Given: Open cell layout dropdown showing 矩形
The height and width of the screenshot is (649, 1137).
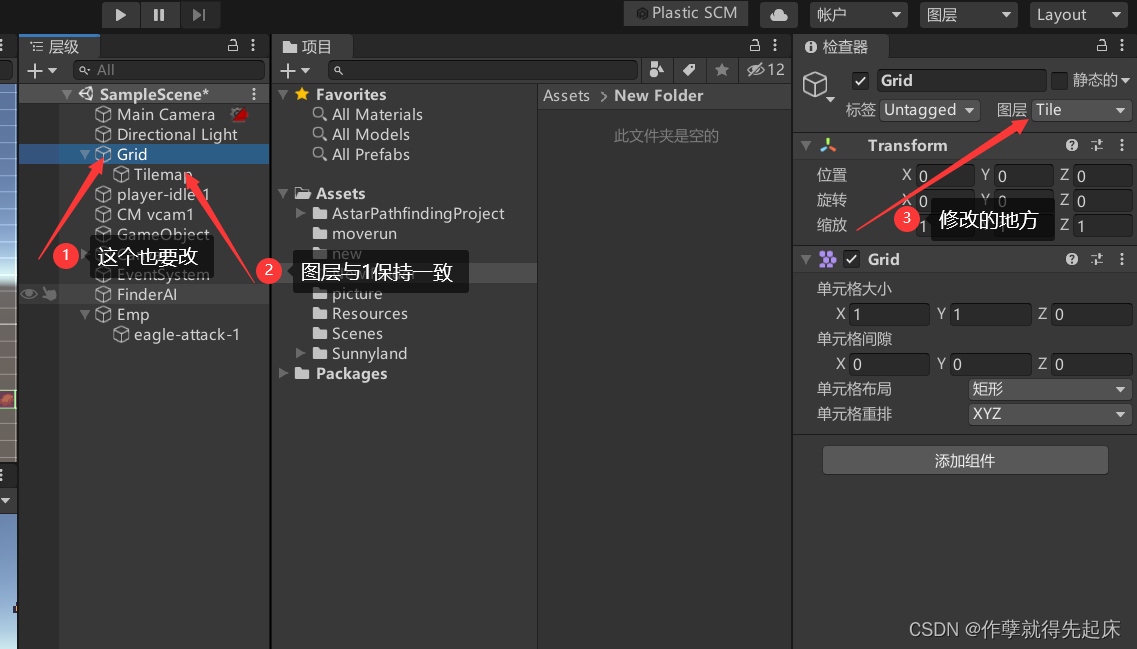Looking at the screenshot, I should 1049,389.
